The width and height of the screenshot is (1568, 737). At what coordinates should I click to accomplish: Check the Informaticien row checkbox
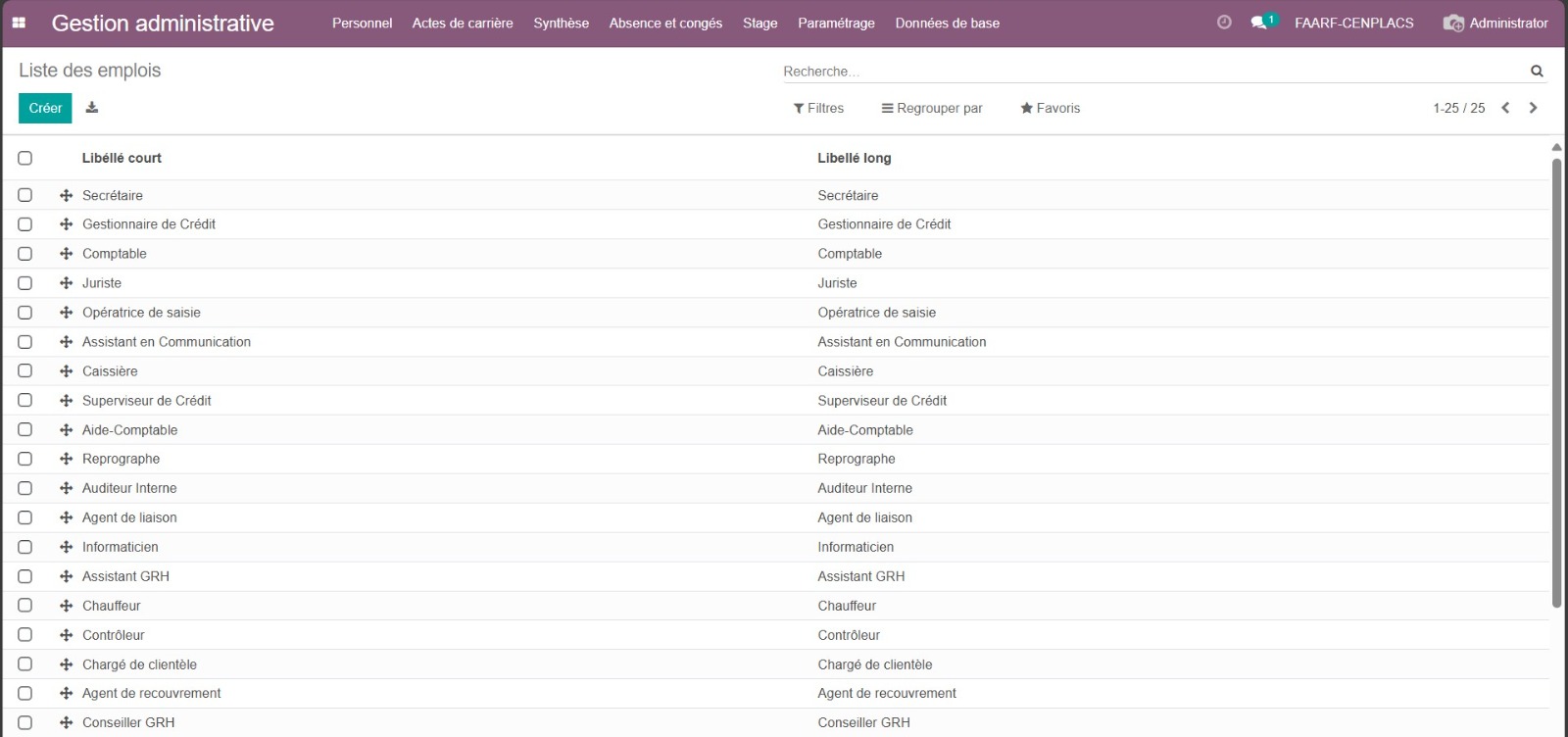tap(25, 547)
